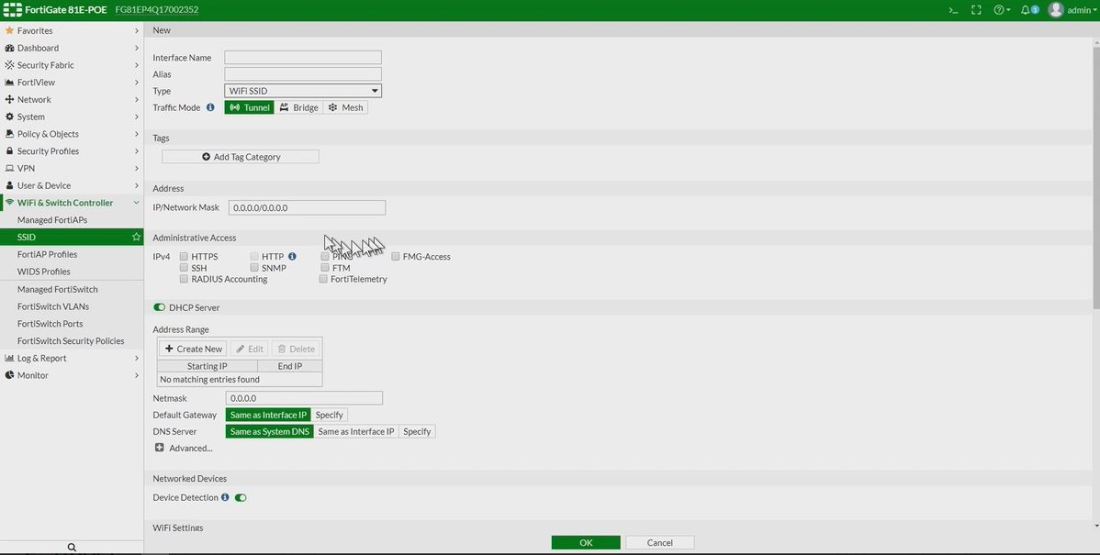Click the Interface Name input field

click(302, 58)
